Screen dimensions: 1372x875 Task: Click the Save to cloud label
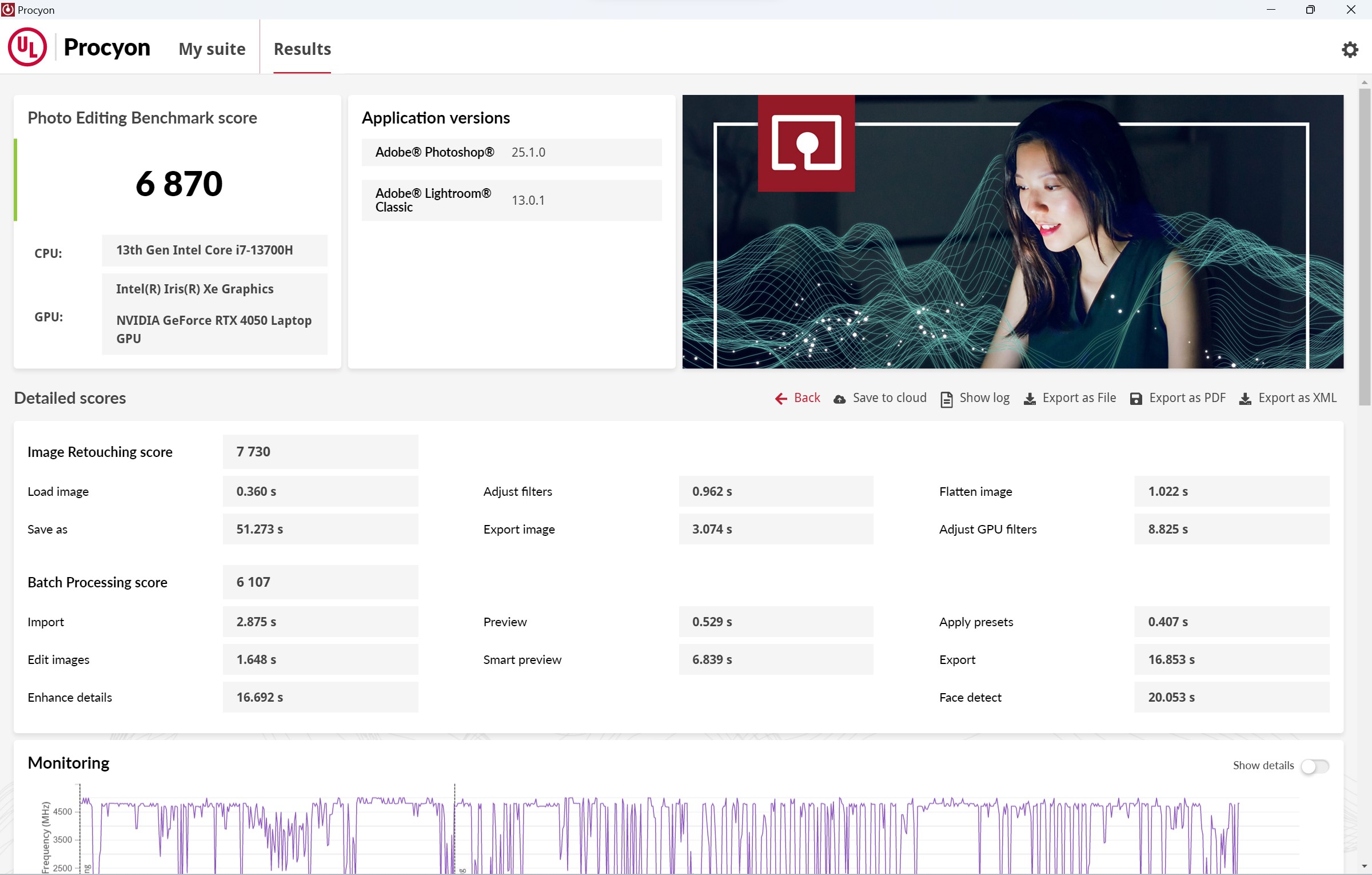pos(889,398)
